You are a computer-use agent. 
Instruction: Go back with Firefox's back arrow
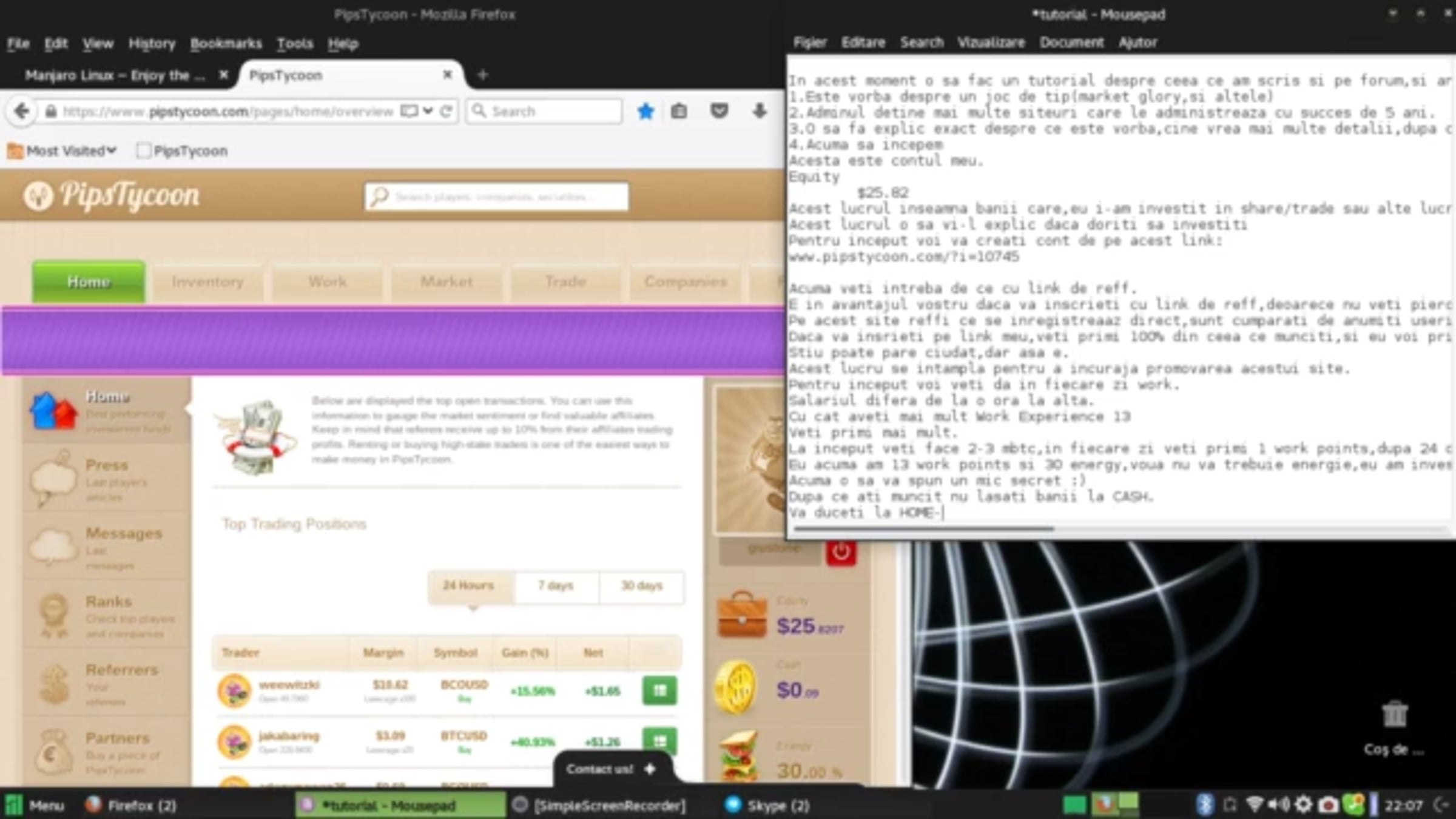click(22, 111)
